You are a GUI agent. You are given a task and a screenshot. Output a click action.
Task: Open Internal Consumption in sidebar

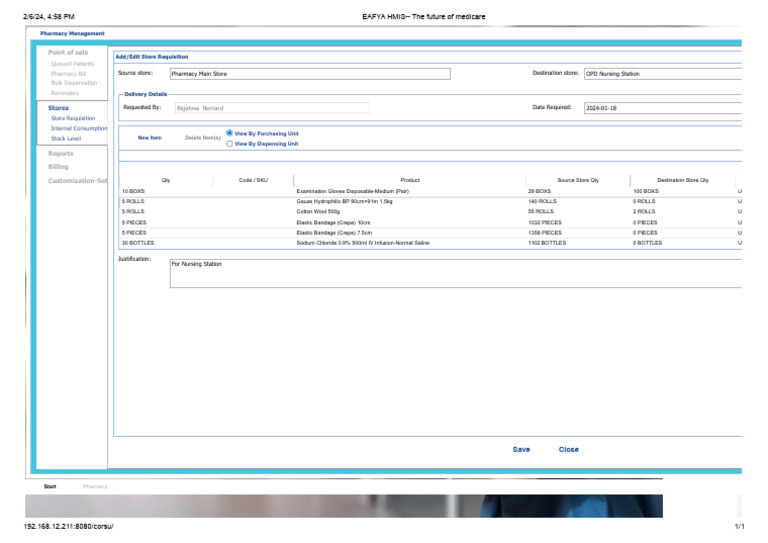tap(78, 128)
